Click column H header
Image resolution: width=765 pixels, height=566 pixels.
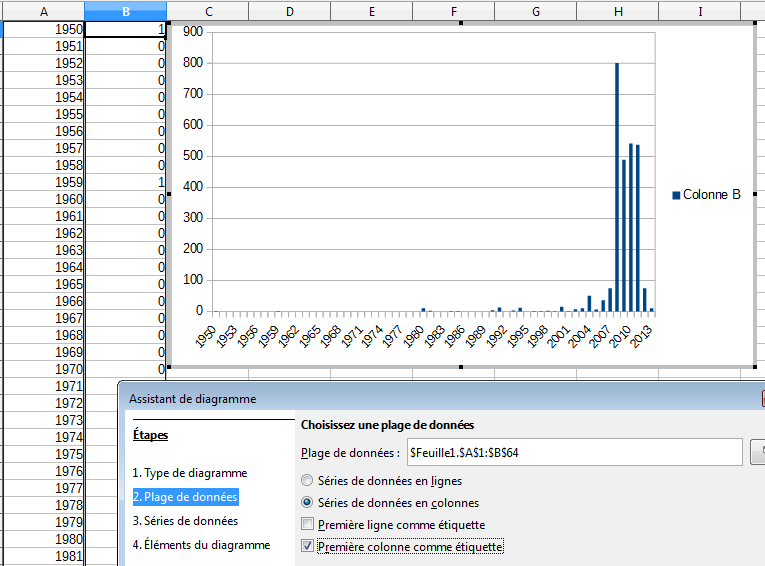pyautogui.click(x=618, y=11)
